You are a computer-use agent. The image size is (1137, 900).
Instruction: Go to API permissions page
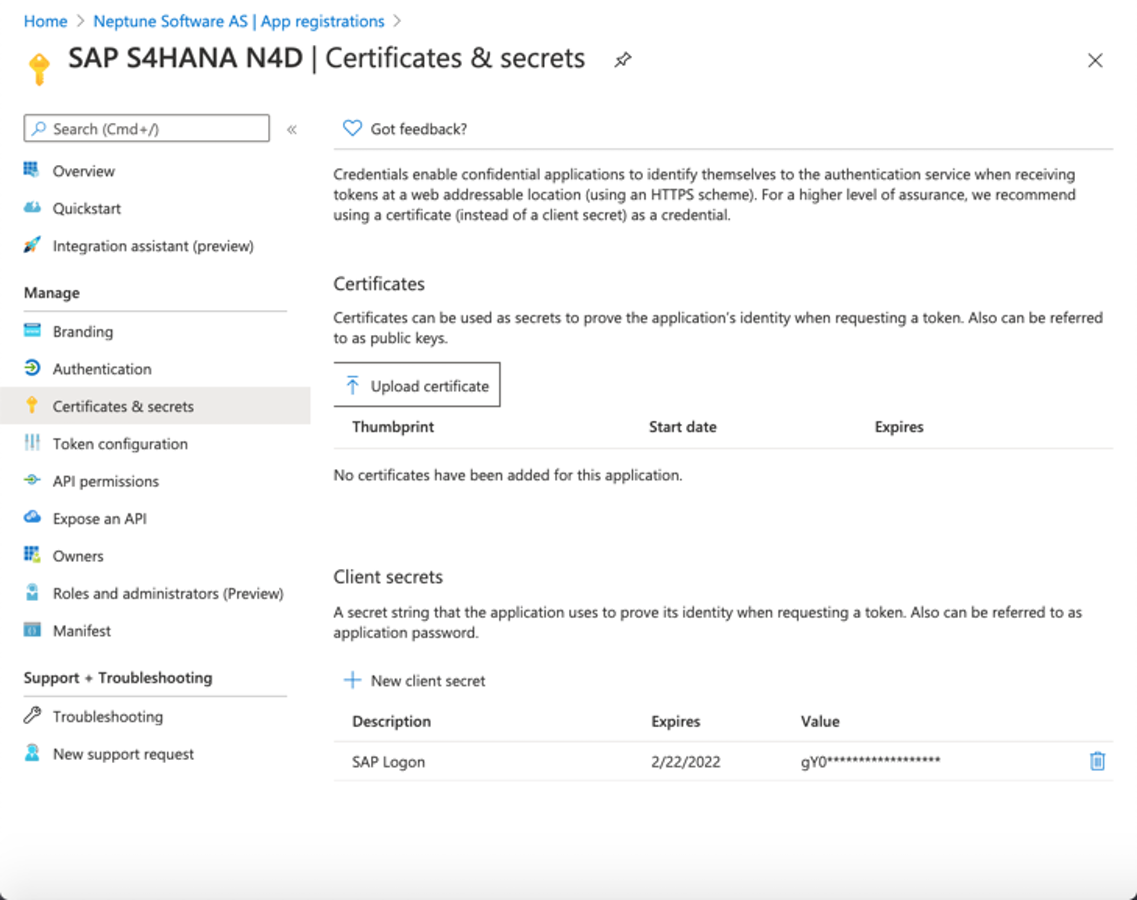click(106, 481)
